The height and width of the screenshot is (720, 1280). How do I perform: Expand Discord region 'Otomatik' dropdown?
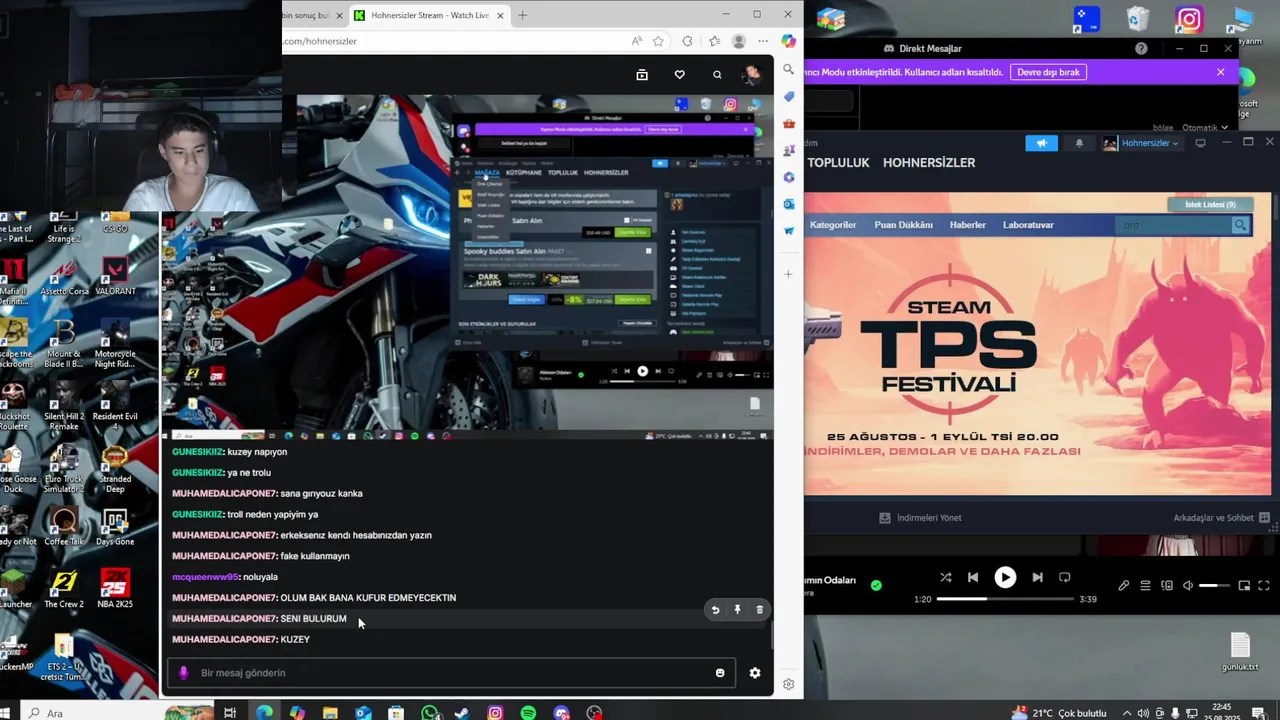pos(1204,127)
